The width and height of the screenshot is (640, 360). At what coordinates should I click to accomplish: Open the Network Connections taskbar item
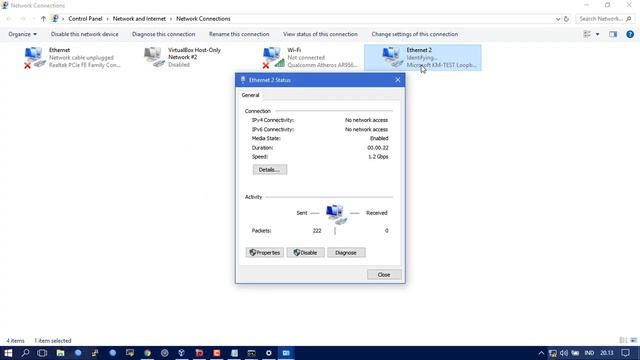pos(286,353)
